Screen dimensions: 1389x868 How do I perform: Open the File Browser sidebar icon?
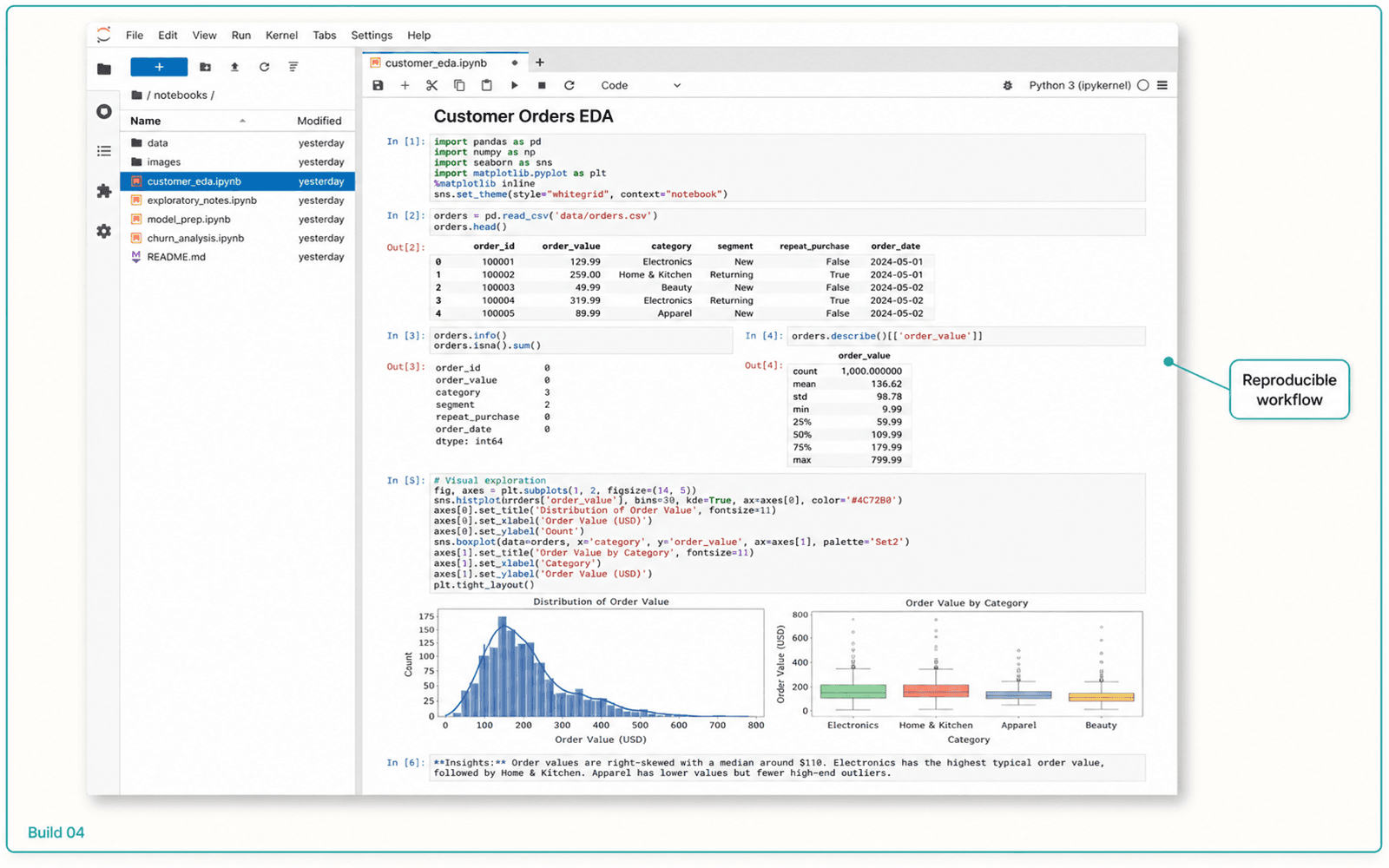click(x=104, y=69)
